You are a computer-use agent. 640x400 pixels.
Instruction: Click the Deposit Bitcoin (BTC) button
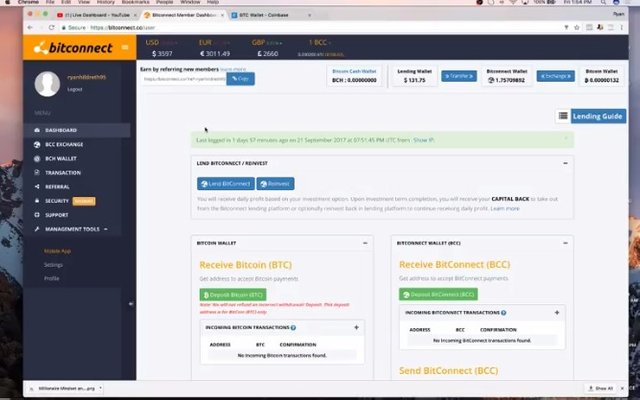pyautogui.click(x=233, y=295)
